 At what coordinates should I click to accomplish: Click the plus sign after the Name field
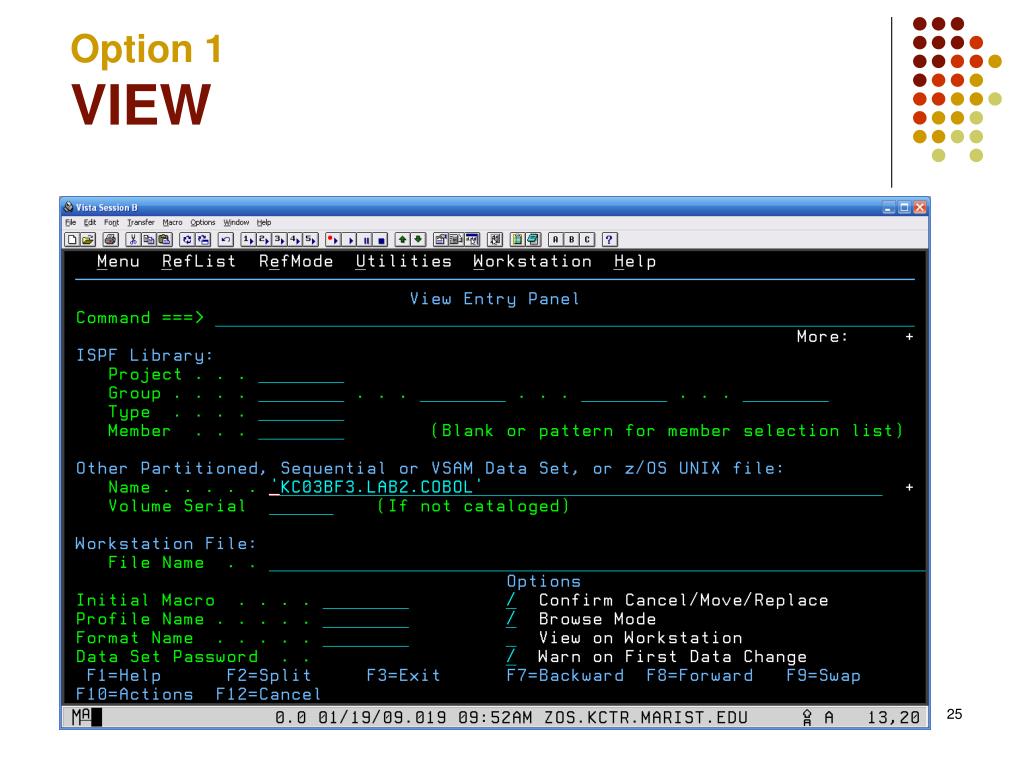[x=909, y=488]
